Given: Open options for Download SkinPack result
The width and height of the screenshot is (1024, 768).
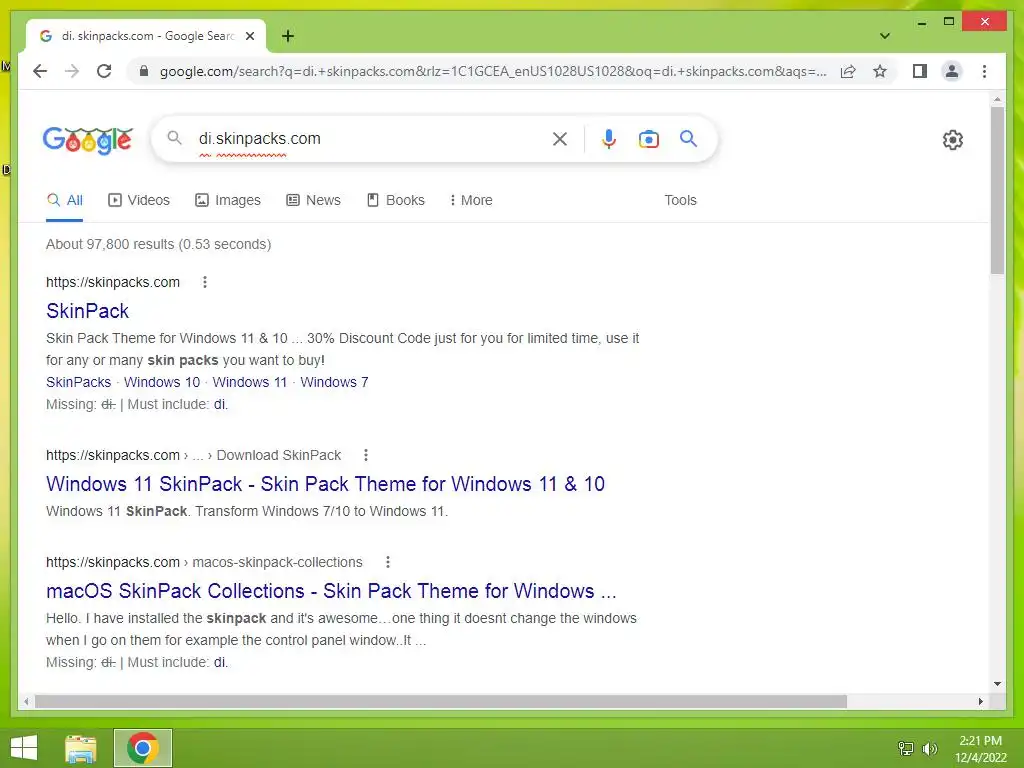Looking at the screenshot, I should pos(366,455).
